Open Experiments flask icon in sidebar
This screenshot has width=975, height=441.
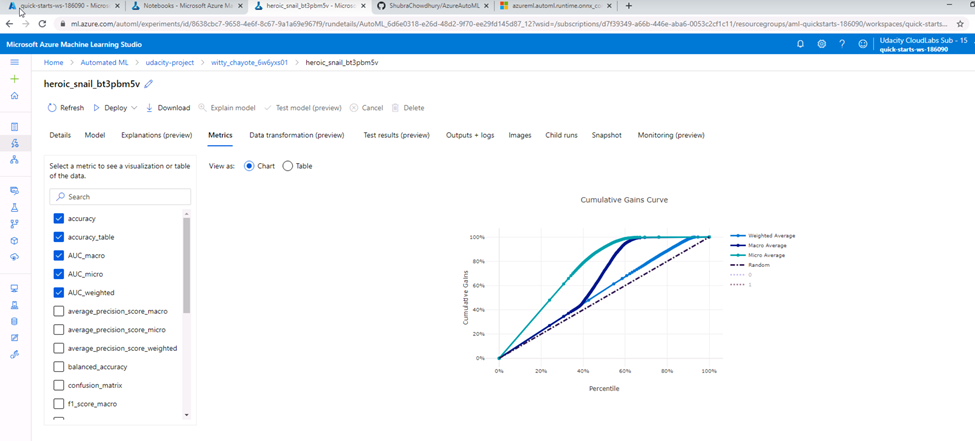click(x=15, y=207)
